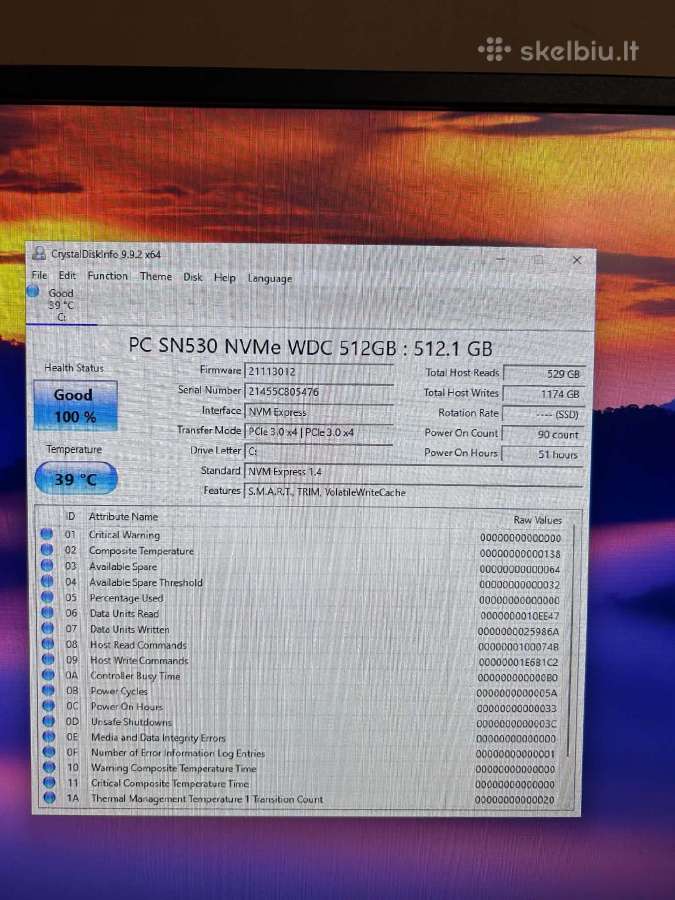Image resolution: width=675 pixels, height=900 pixels.
Task: Click the status orb for Power Cycles
Action: point(48,690)
